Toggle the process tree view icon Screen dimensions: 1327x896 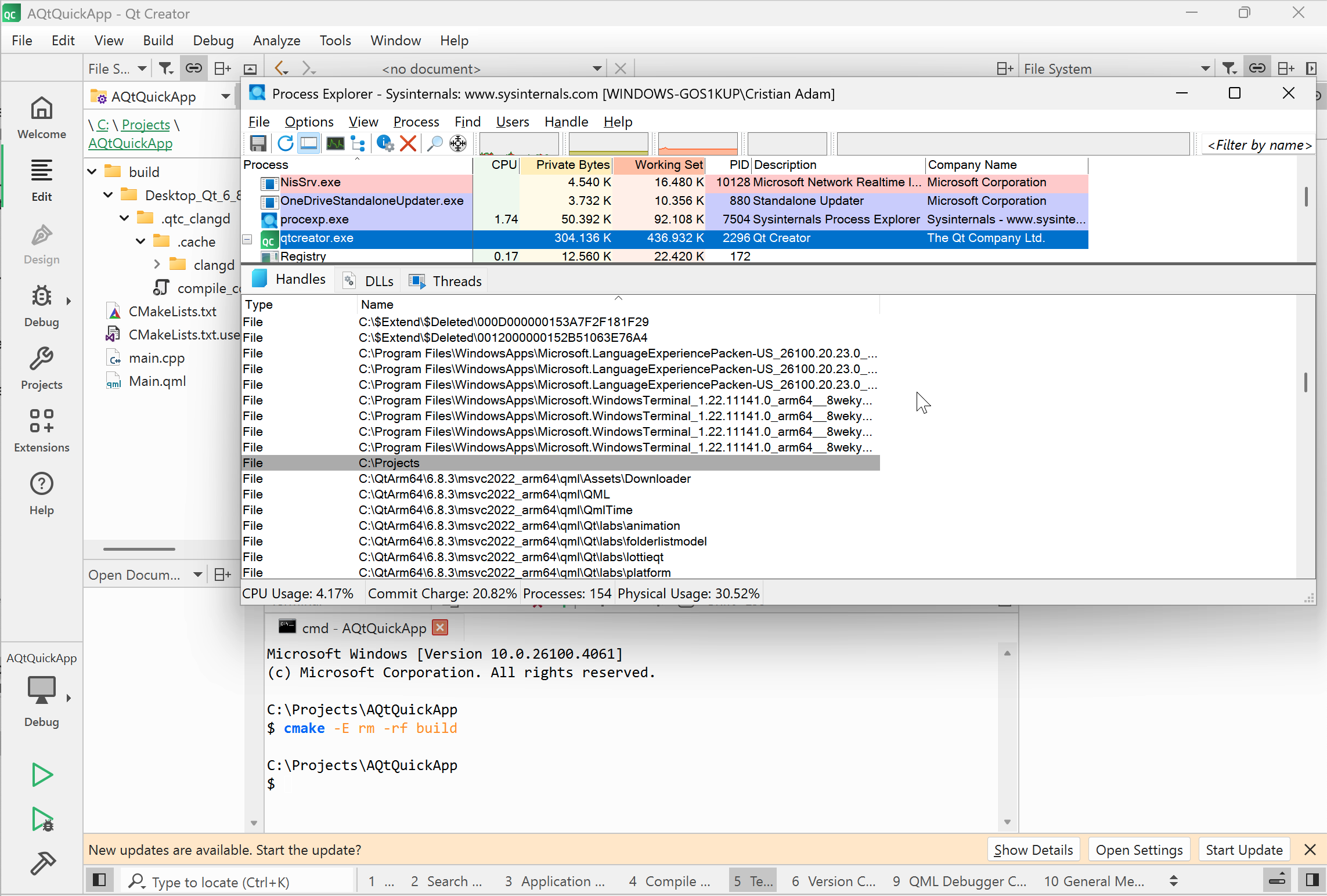(x=359, y=143)
